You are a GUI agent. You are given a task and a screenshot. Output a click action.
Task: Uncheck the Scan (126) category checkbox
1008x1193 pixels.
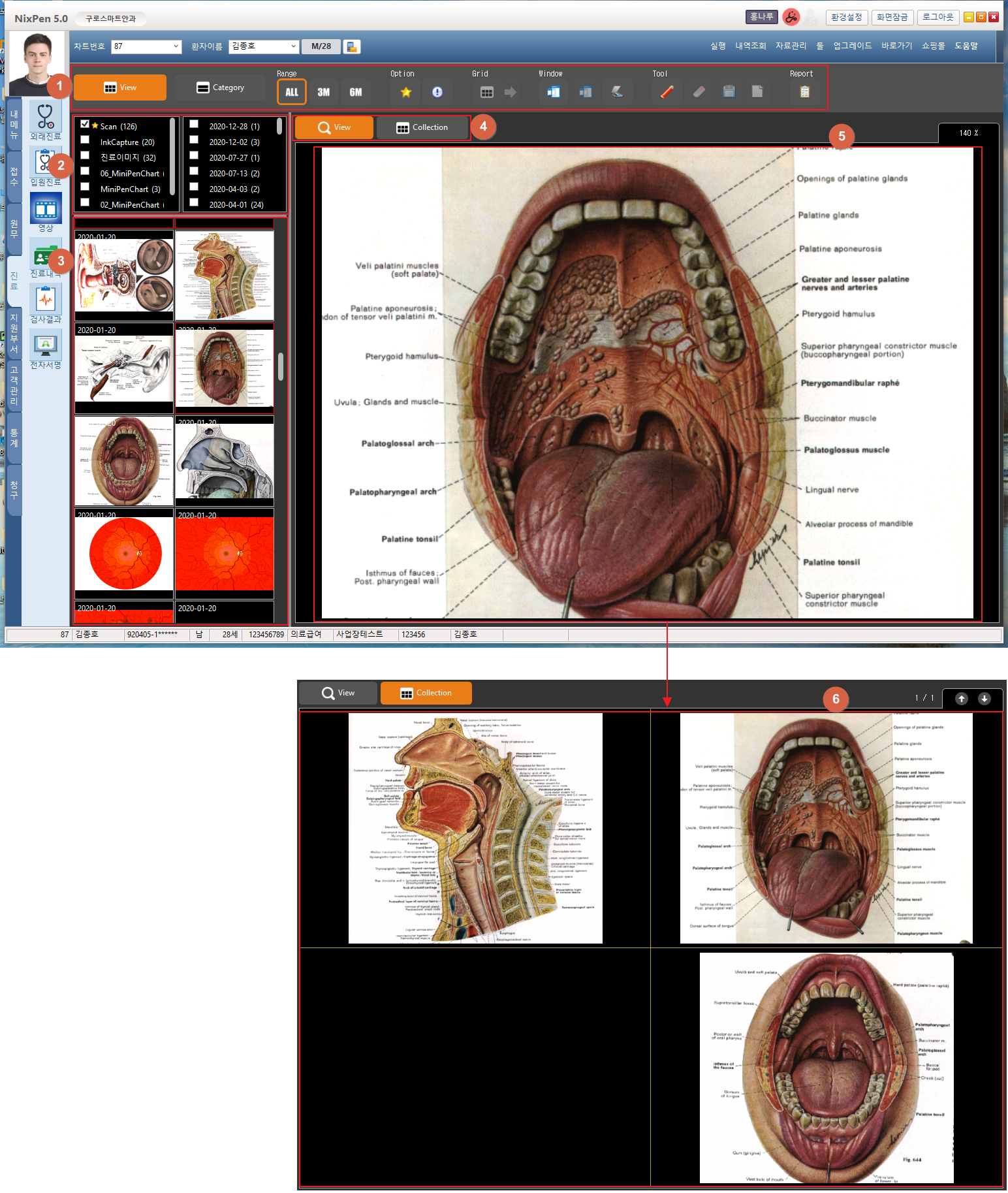coord(85,124)
